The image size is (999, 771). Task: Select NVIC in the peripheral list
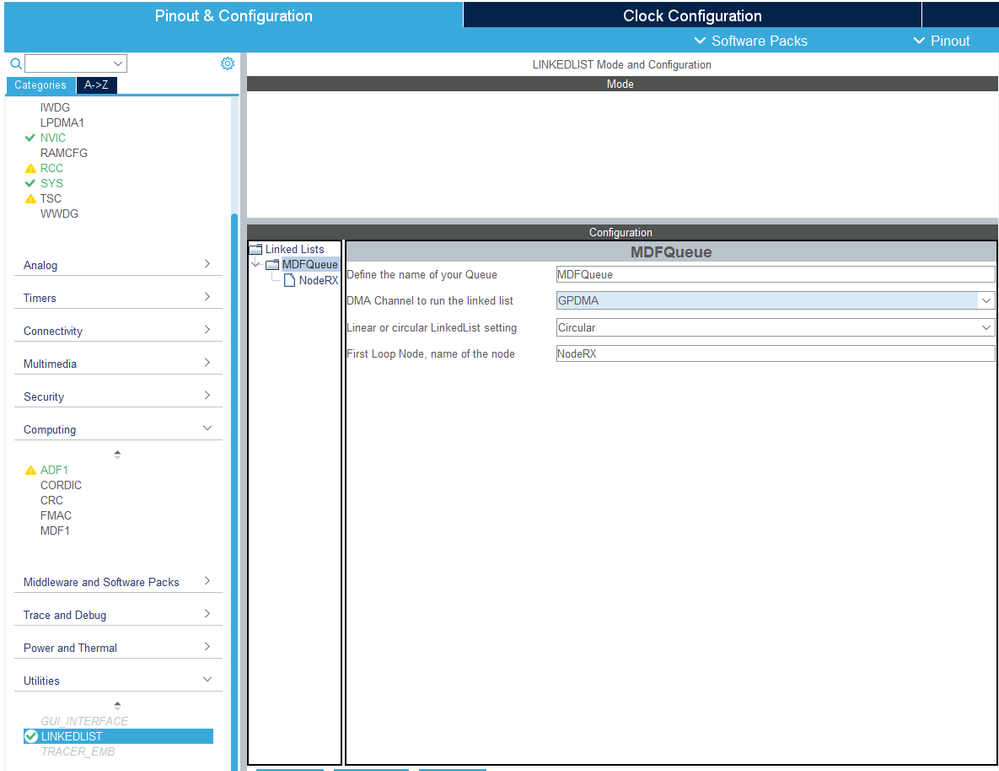(52, 138)
